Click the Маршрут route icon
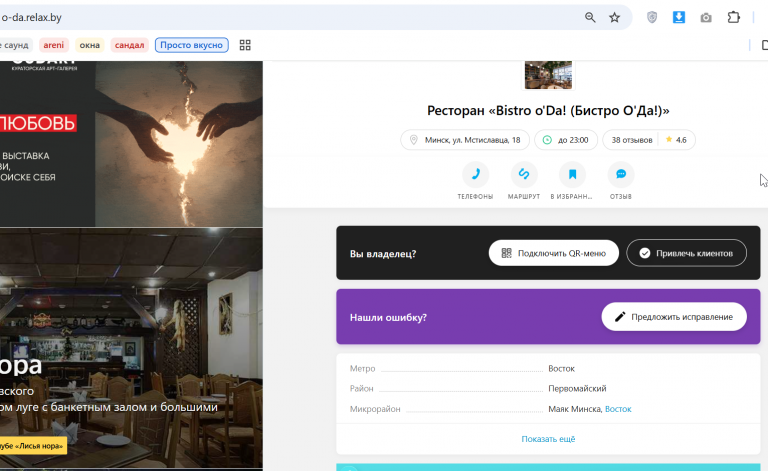Image resolution: width=768 pixels, height=471 pixels. 524,174
